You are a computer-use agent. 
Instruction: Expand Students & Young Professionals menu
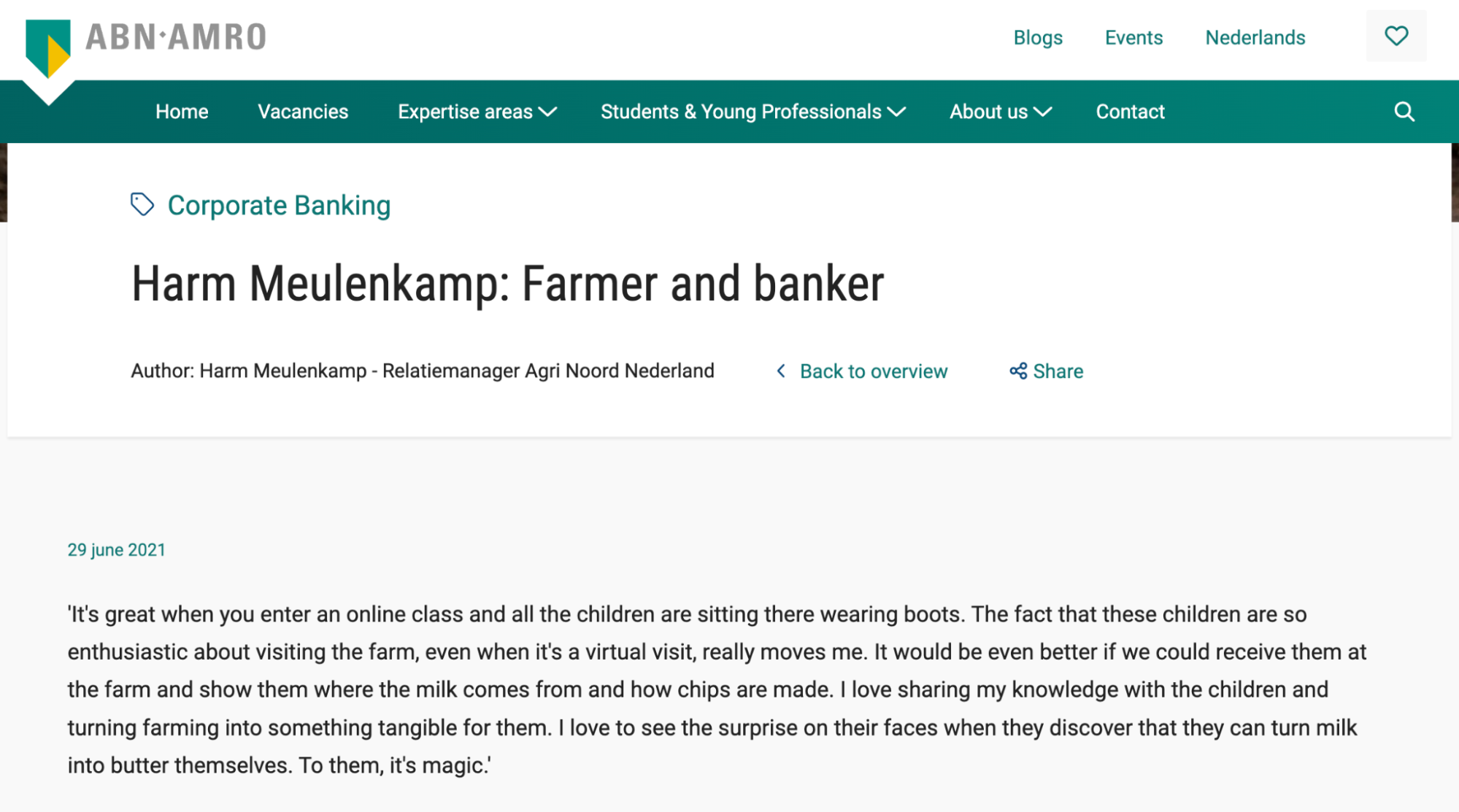click(752, 112)
